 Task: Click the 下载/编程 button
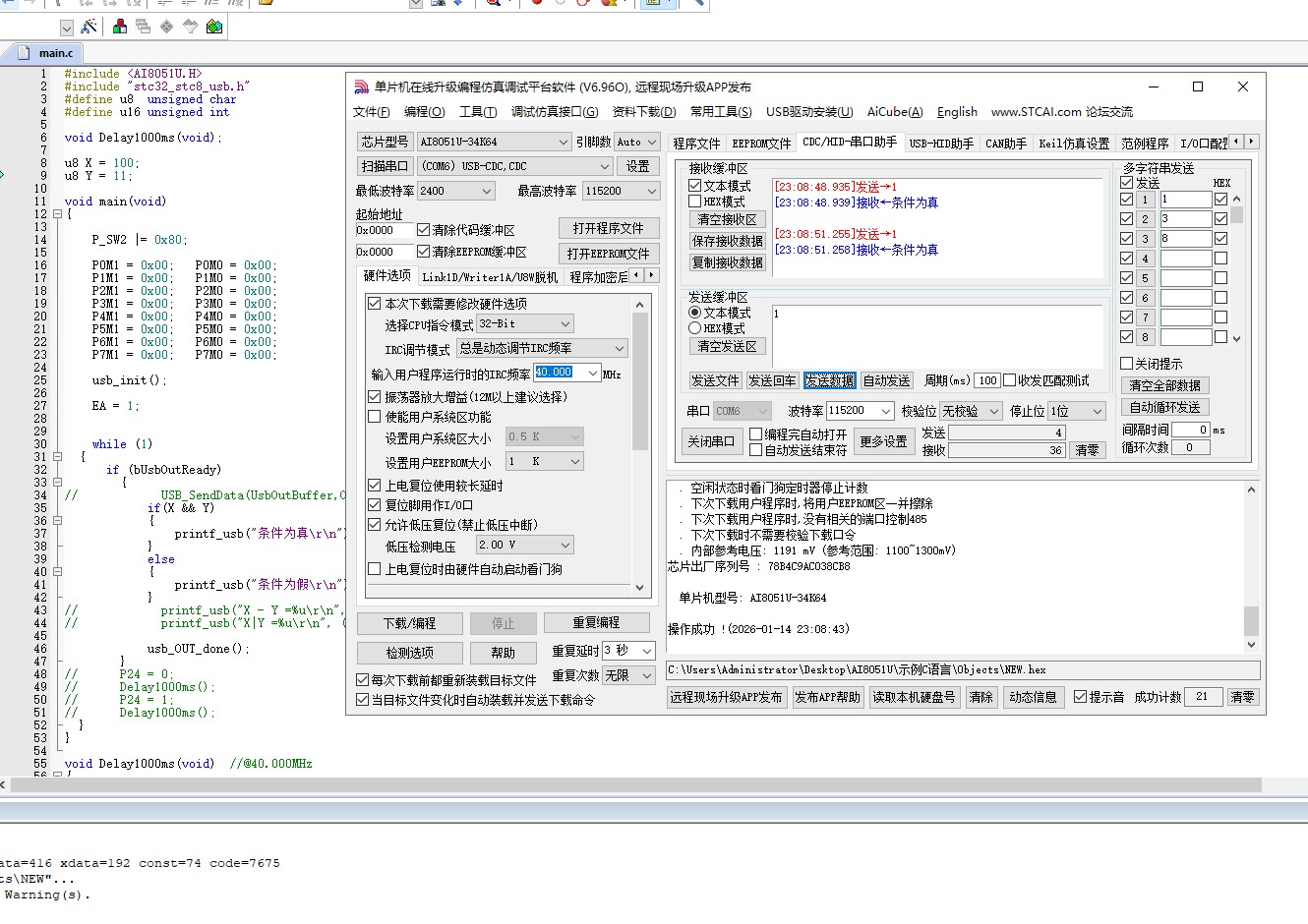click(x=409, y=623)
